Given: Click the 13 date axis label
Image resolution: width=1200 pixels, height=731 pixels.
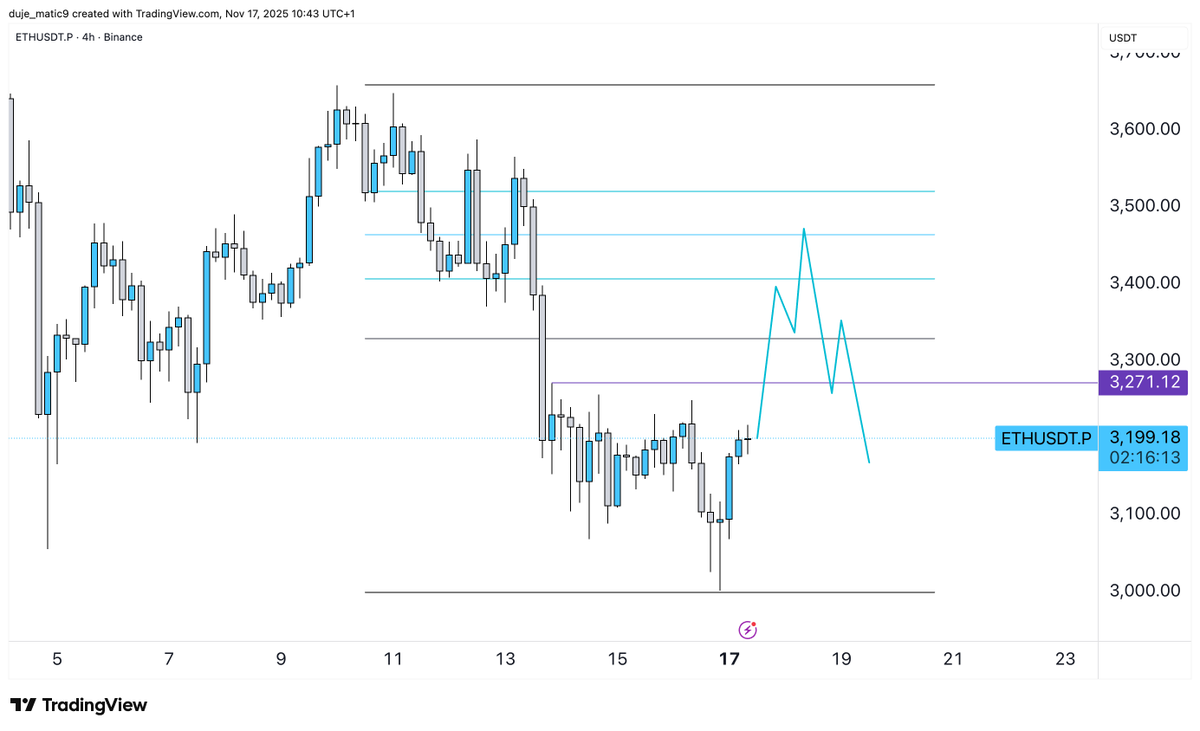Looking at the screenshot, I should 505,658.
